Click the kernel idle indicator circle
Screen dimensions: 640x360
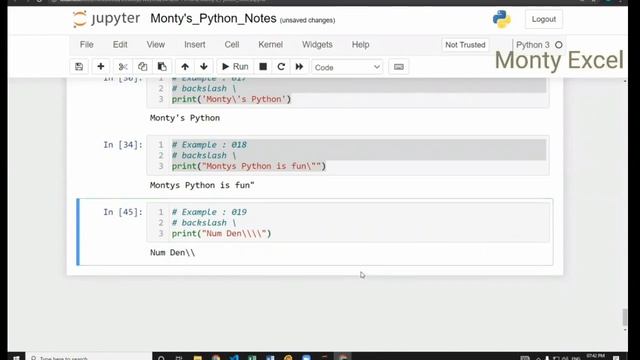pyautogui.click(x=558, y=45)
